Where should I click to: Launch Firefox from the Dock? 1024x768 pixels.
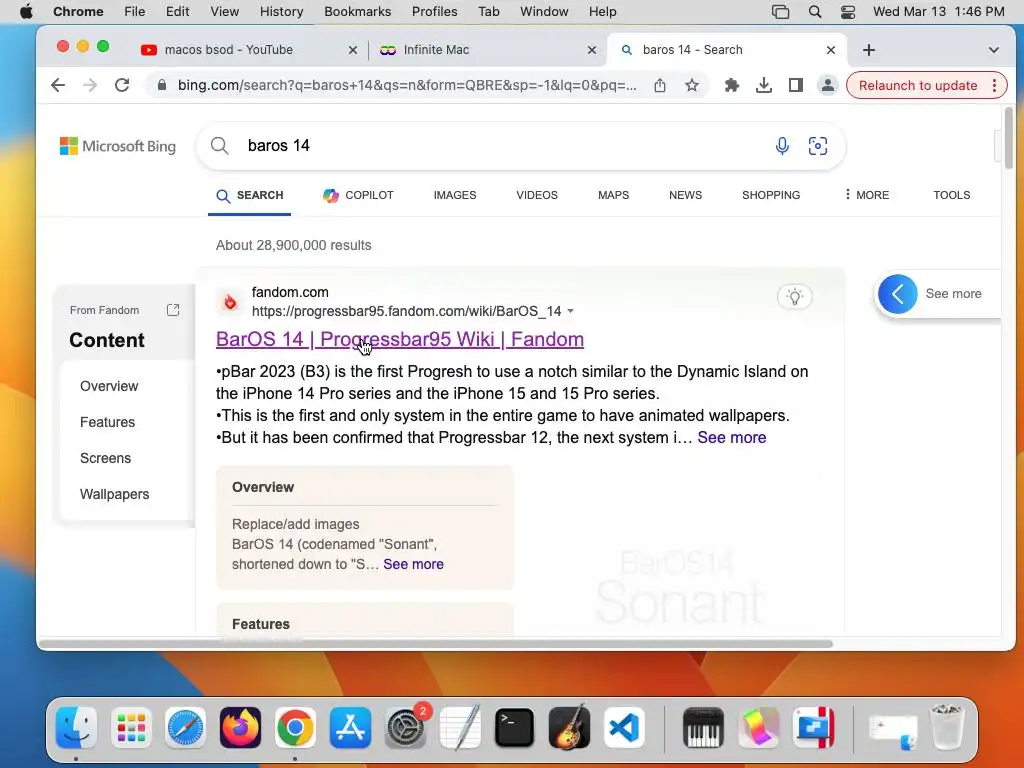pyautogui.click(x=240, y=727)
